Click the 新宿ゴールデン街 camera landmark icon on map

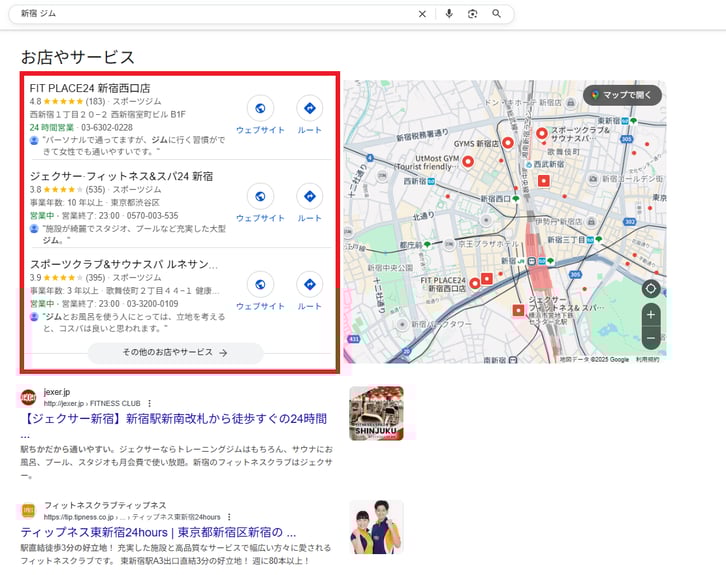click(593, 179)
